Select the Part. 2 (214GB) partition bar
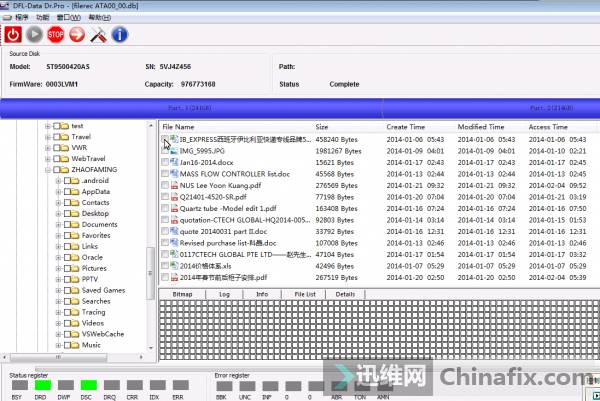 (491, 108)
